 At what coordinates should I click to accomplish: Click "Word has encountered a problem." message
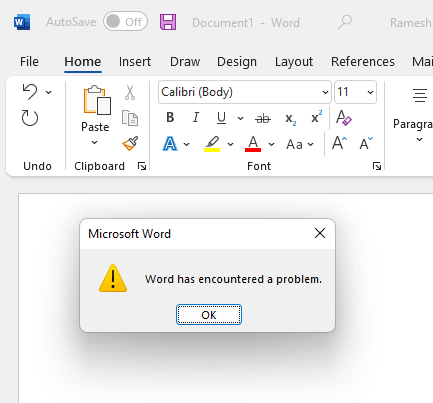click(x=233, y=279)
